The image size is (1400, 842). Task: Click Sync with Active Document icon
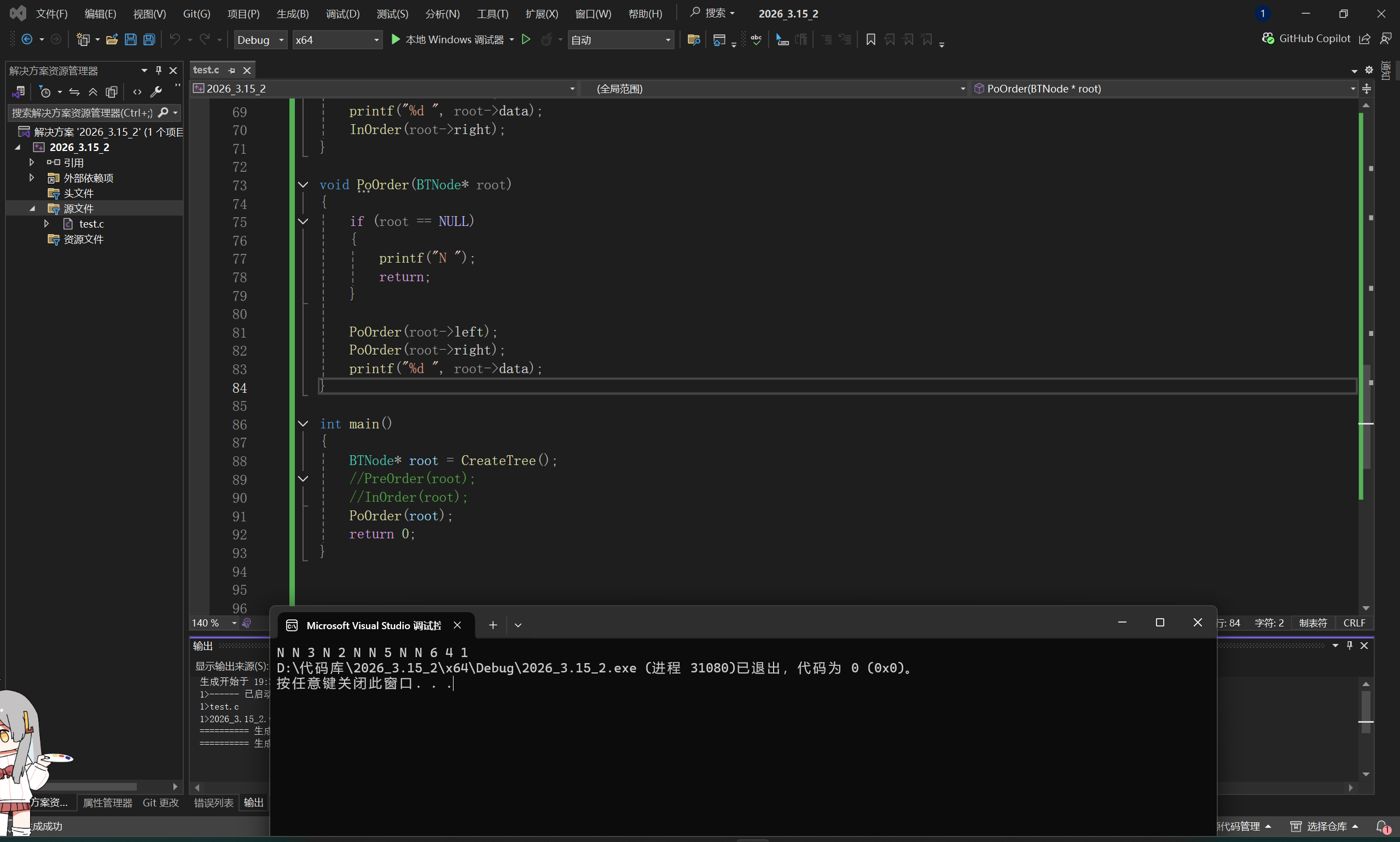tap(74, 91)
